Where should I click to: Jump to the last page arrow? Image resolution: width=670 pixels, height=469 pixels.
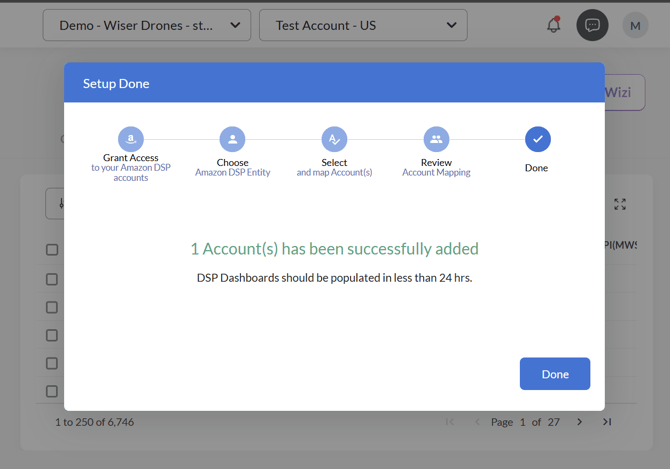pyautogui.click(x=607, y=422)
